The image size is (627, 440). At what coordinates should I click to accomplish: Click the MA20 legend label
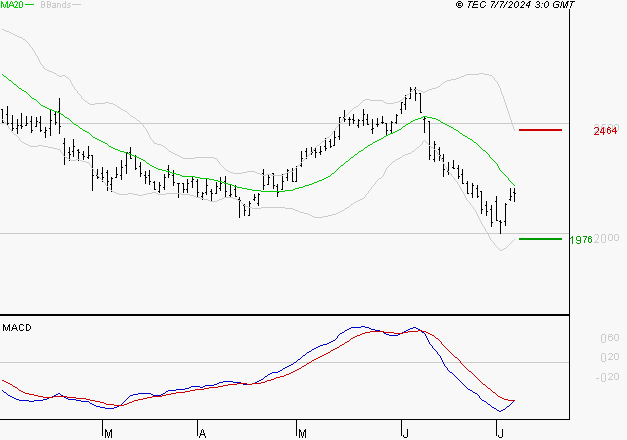(12, 5)
